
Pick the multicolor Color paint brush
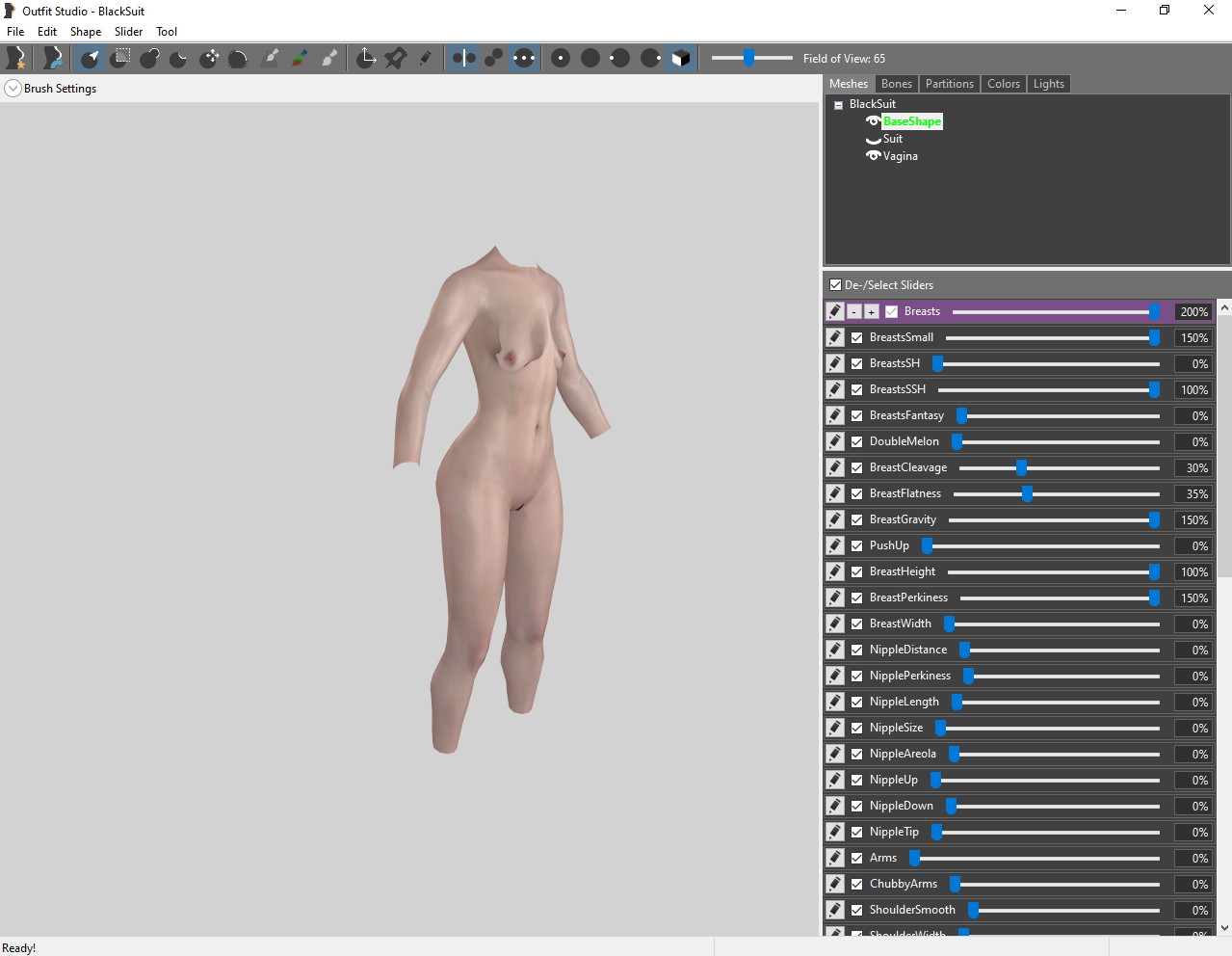tap(300, 58)
